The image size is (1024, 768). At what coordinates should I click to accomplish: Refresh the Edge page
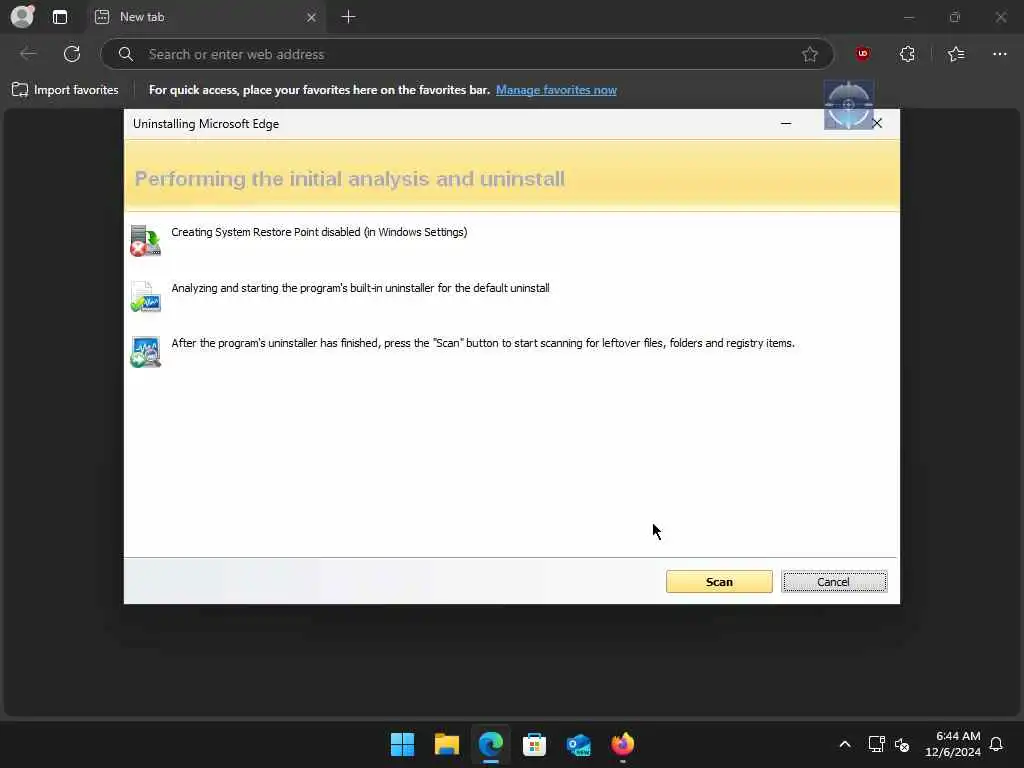click(x=72, y=54)
